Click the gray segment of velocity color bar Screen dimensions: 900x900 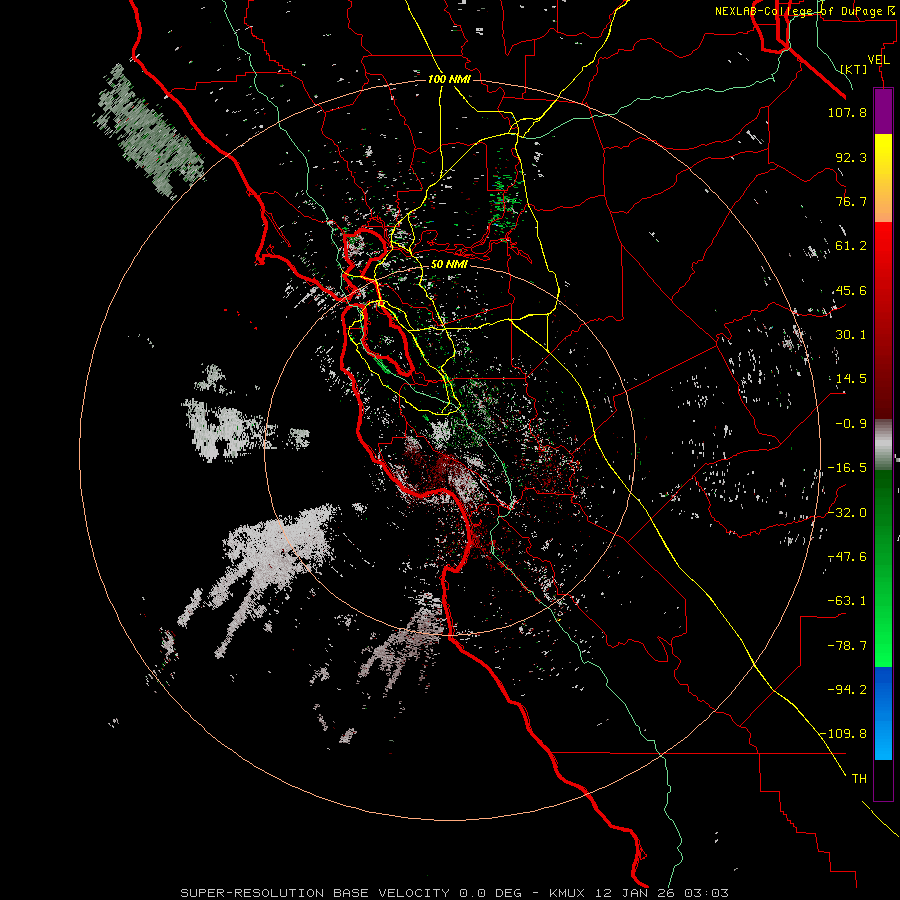coord(883,445)
